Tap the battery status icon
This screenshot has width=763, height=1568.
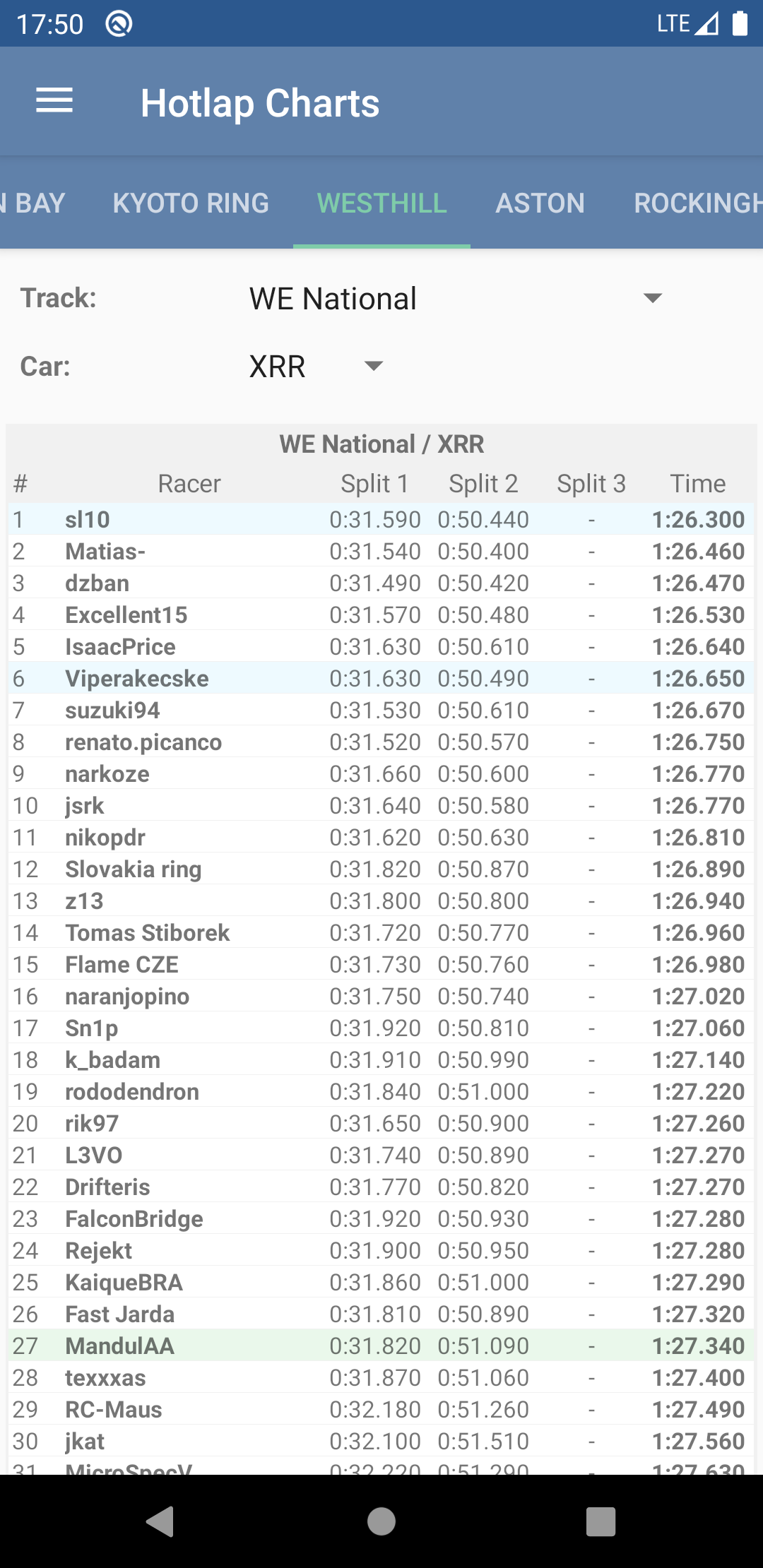pyautogui.click(x=740, y=23)
